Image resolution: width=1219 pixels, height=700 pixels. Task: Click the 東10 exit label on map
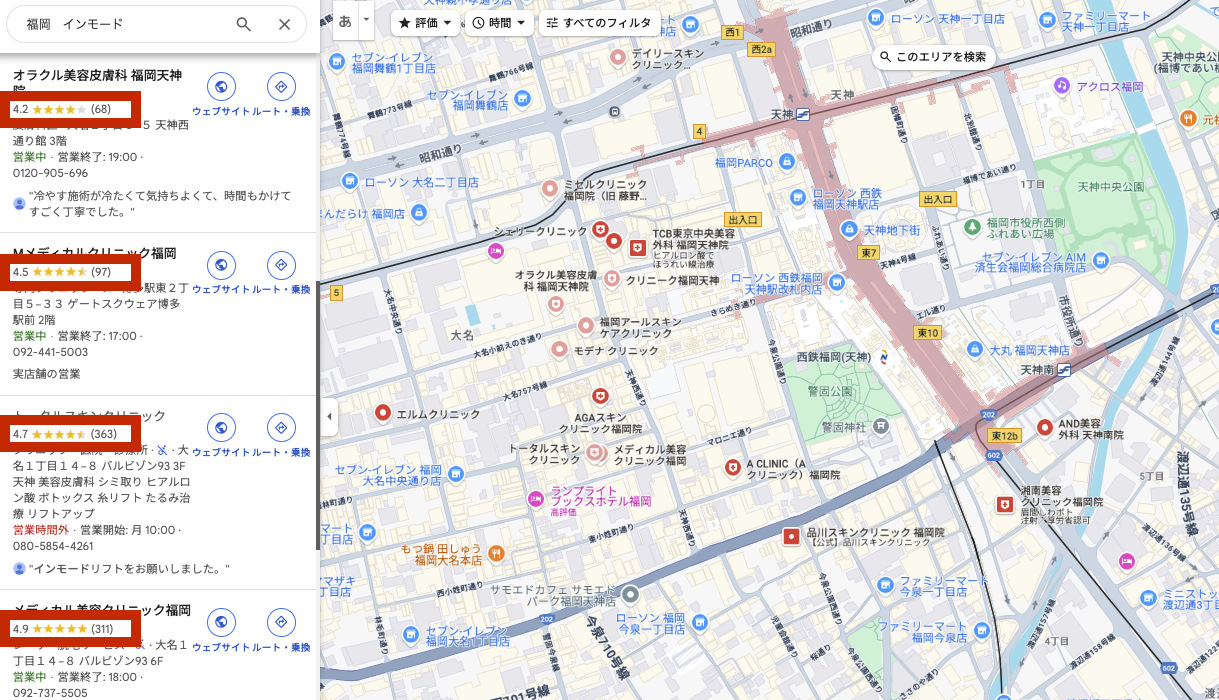click(927, 332)
